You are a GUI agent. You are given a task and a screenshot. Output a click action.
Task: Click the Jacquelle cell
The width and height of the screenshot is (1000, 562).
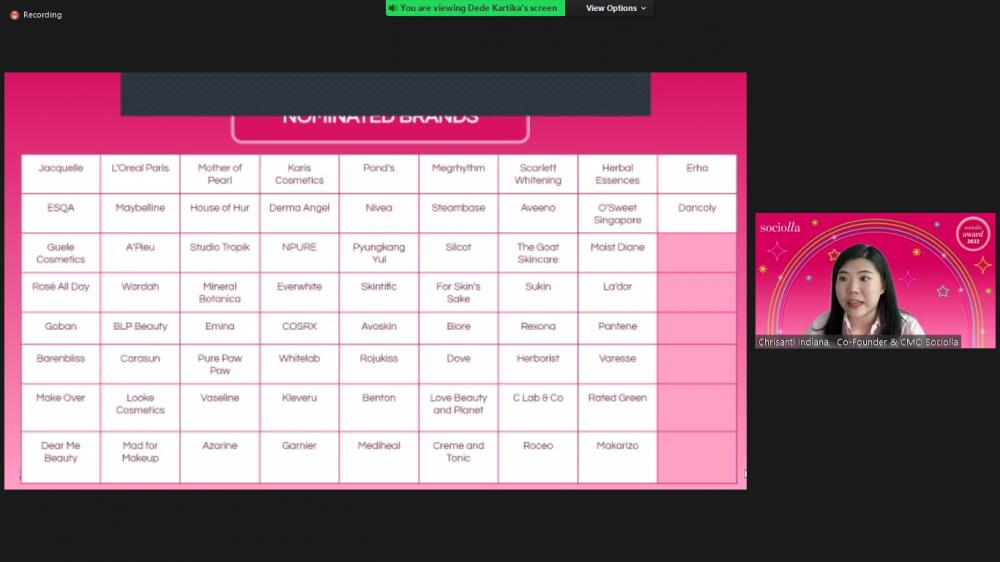(61, 174)
